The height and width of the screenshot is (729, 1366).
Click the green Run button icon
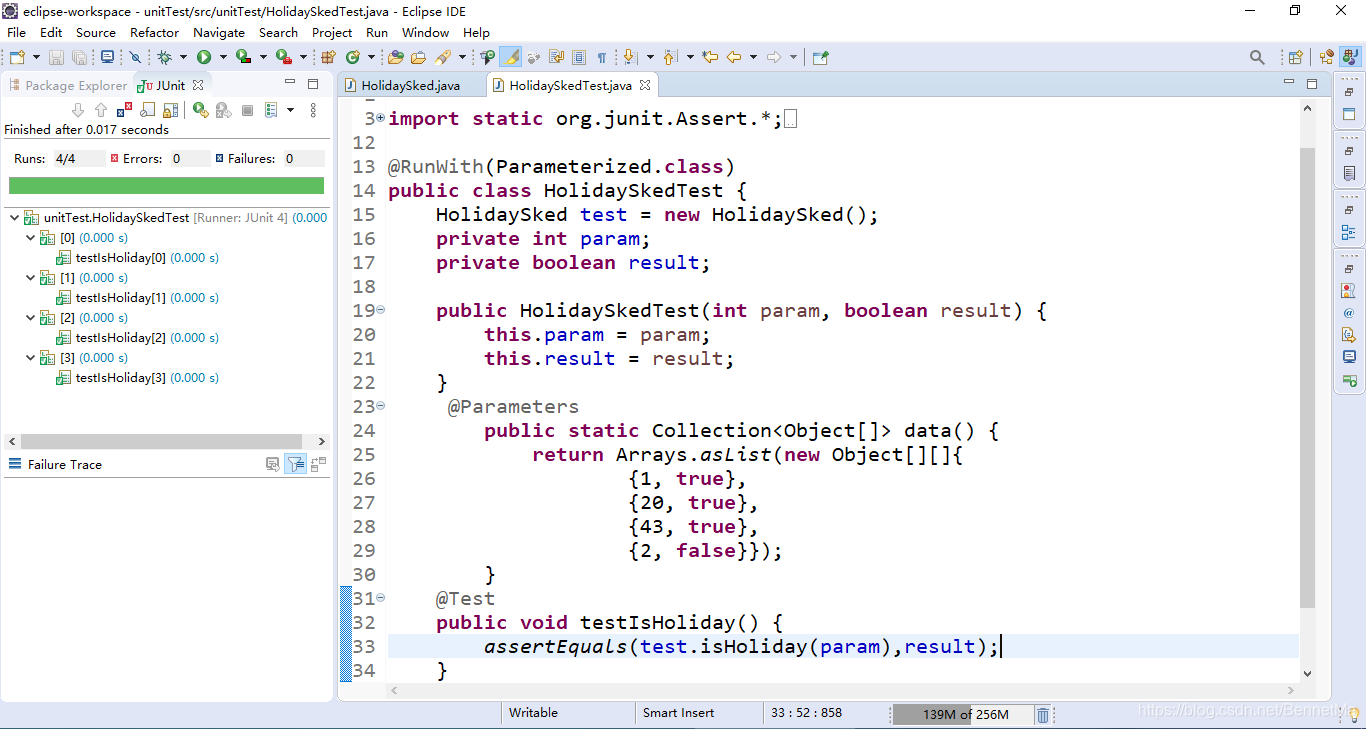click(204, 58)
